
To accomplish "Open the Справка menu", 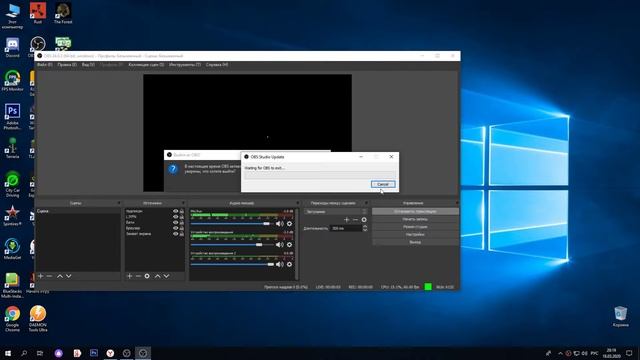I will pyautogui.click(x=217, y=64).
